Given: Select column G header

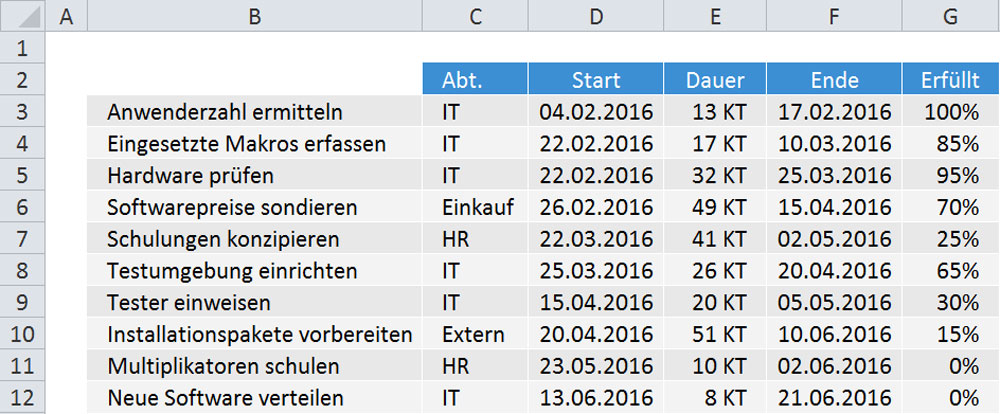Looking at the screenshot, I should (950, 16).
